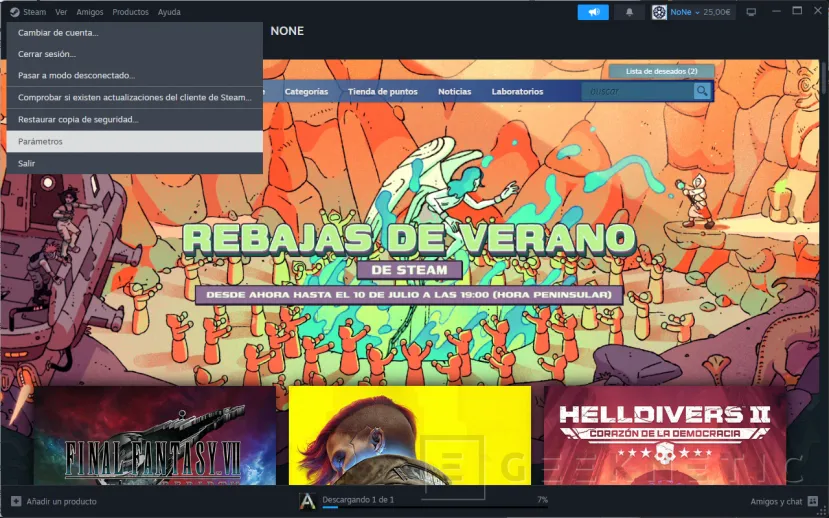Click the 7% download percentage text
829x518 pixels.
[x=542, y=500]
